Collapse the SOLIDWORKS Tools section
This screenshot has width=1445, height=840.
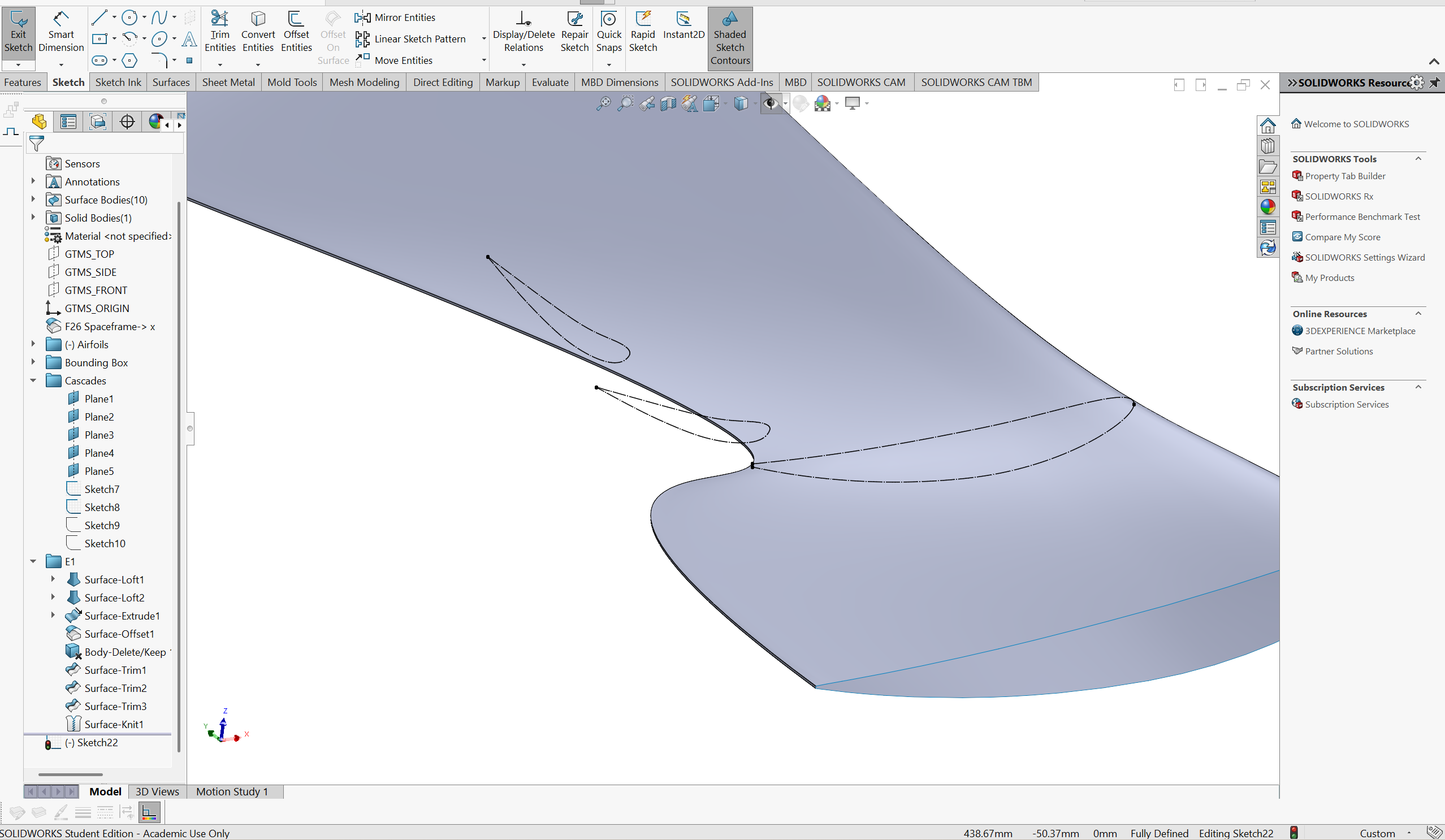point(1418,159)
